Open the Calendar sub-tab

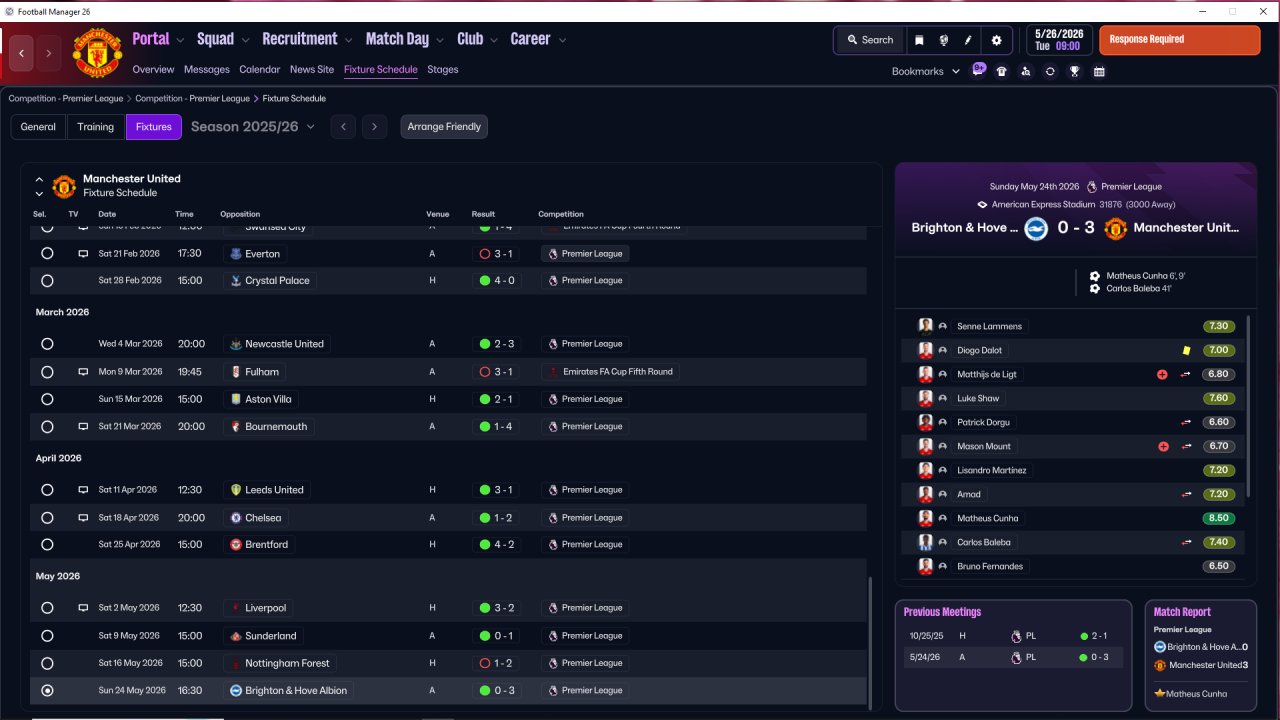(260, 70)
